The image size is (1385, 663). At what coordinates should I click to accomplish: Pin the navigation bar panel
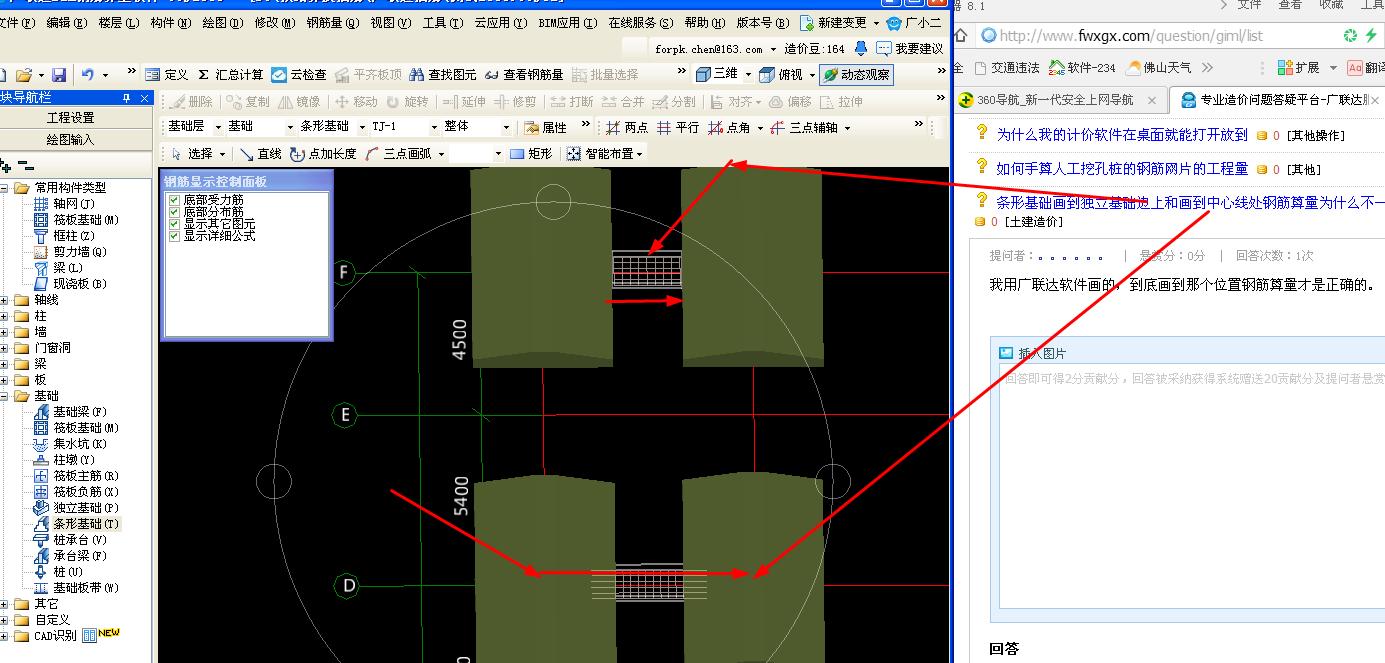pos(127,98)
